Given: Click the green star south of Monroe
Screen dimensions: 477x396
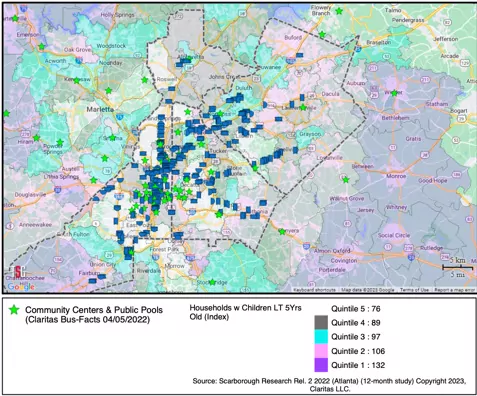Looking at the screenshot, I should click(x=346, y=180).
